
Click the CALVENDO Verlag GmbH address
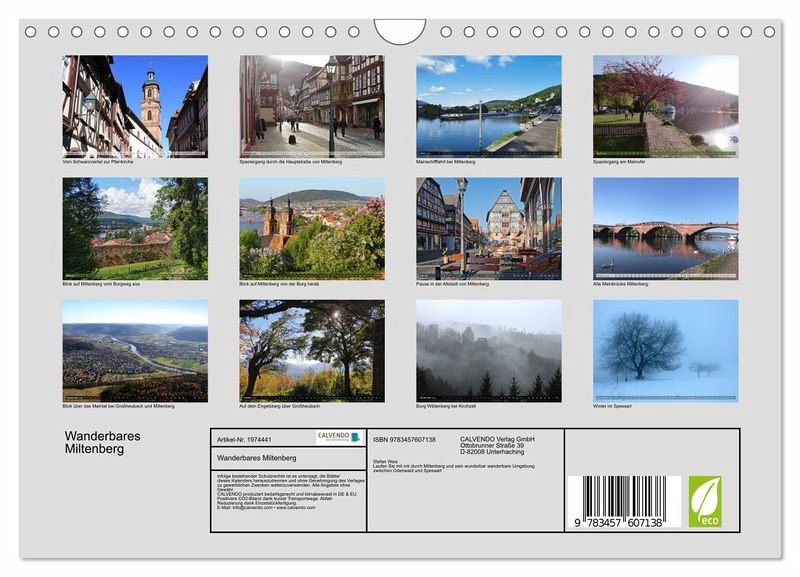(497, 445)
